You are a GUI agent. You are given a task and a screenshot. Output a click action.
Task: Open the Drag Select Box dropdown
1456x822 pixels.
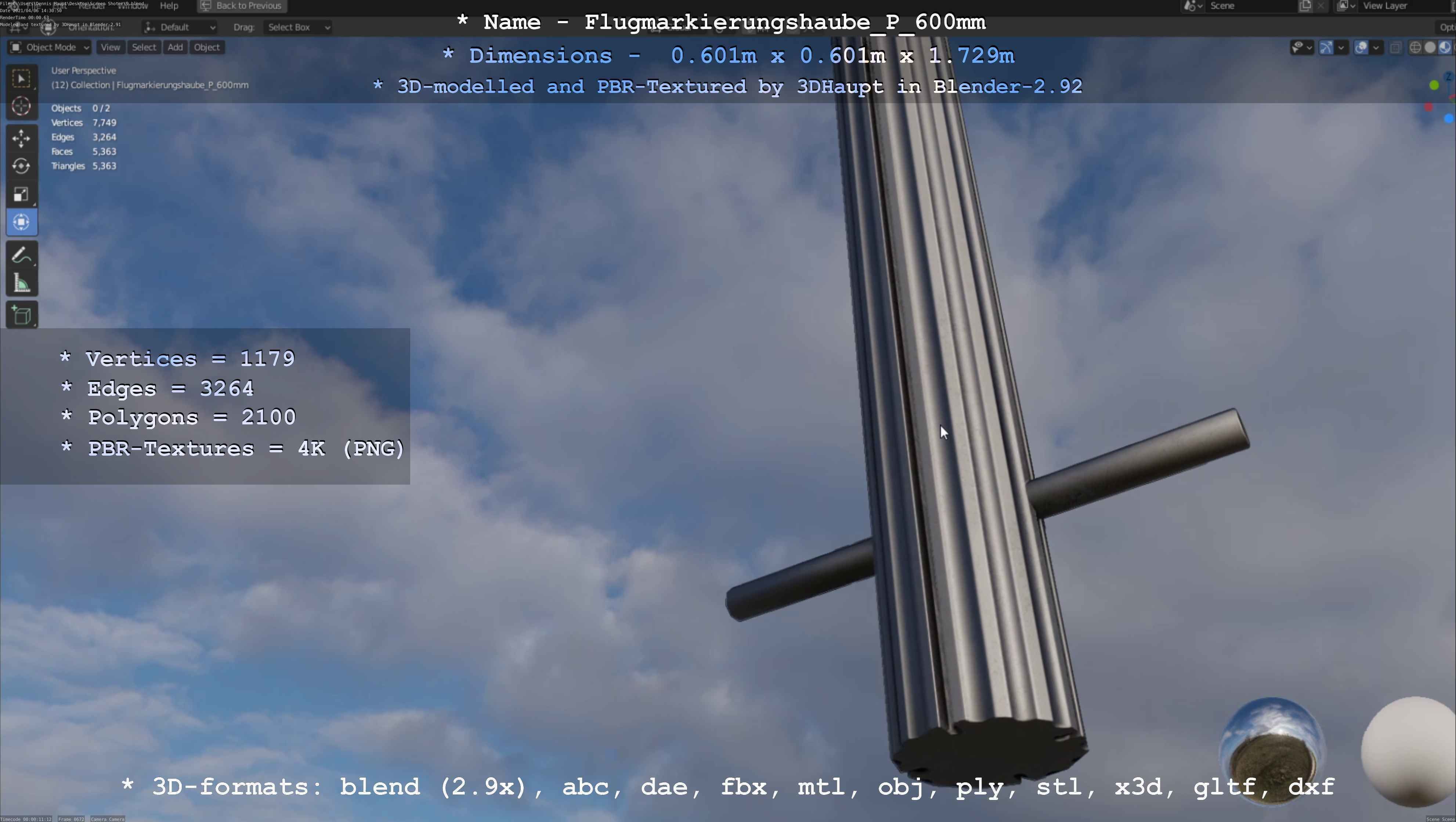tap(297, 27)
